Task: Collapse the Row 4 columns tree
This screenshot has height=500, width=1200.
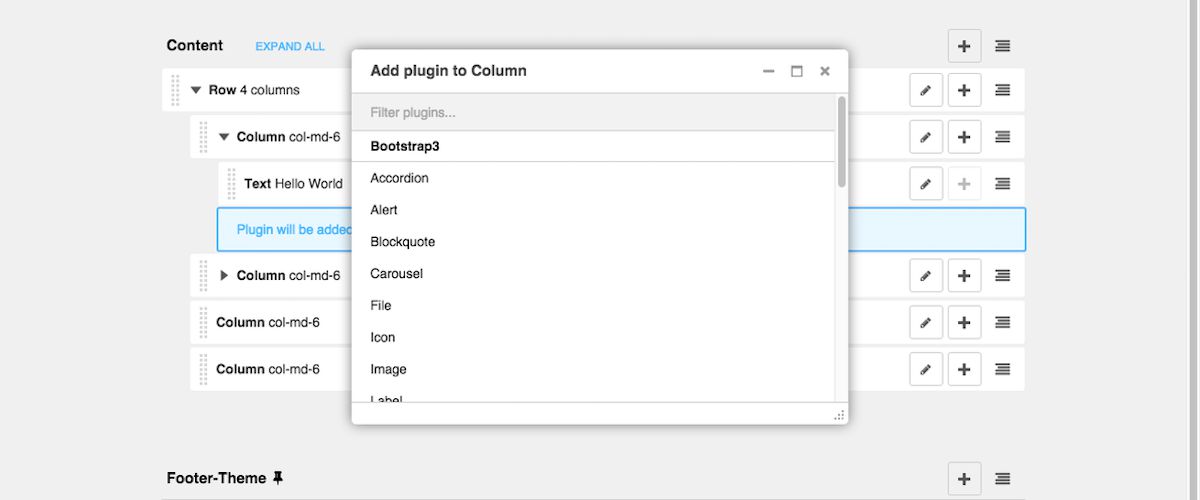Action: [x=196, y=90]
